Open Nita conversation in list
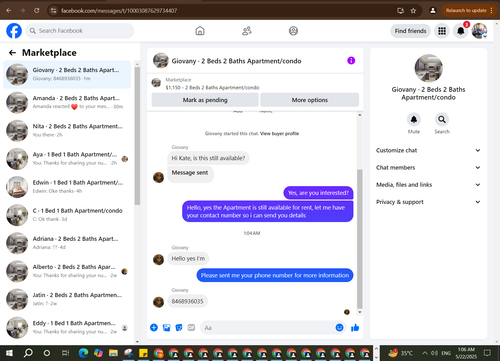The height and width of the screenshot is (361, 500). (x=67, y=131)
